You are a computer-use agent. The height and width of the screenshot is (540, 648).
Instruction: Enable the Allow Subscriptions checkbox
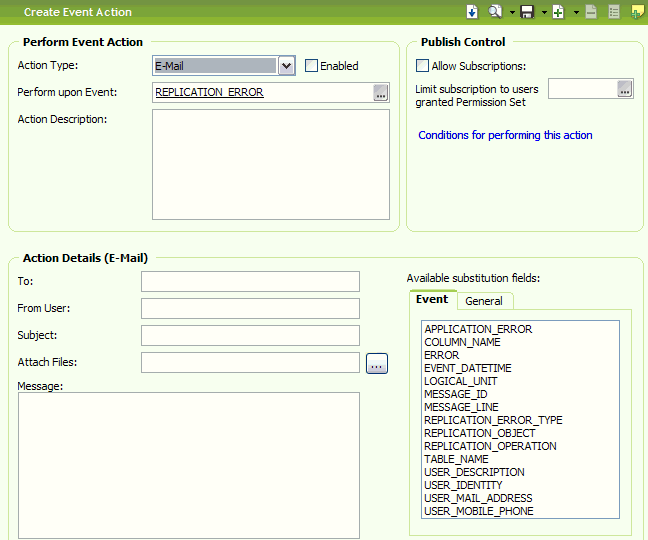(422, 66)
